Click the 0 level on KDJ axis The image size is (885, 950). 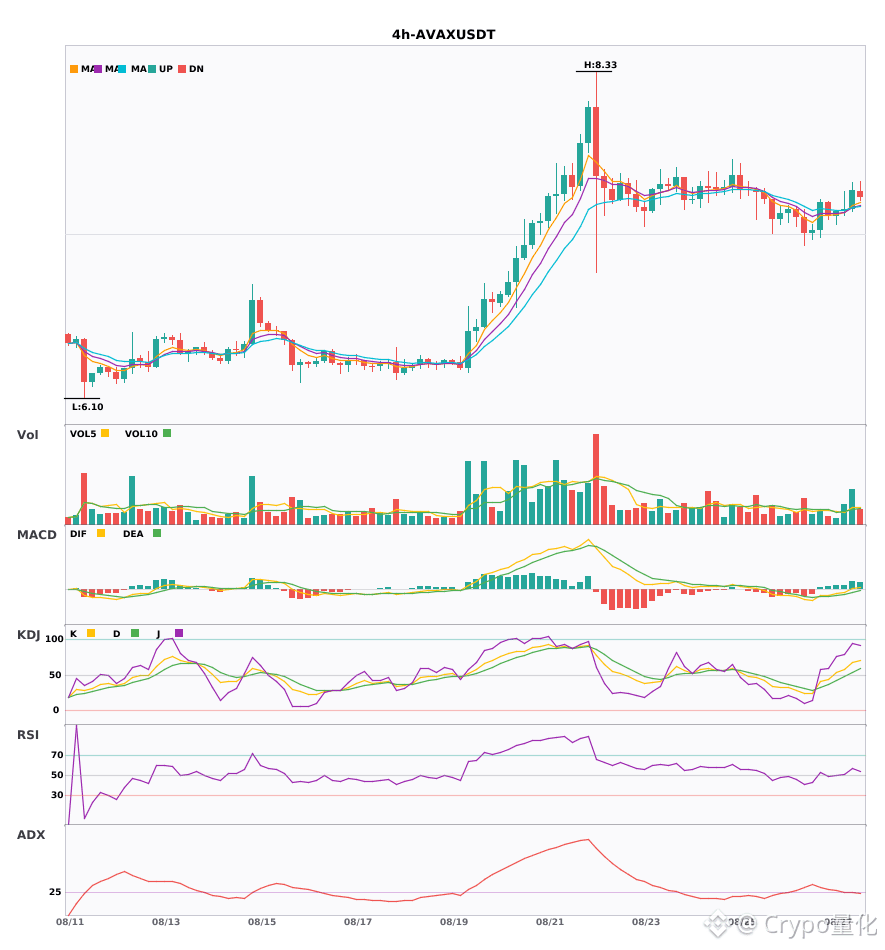[56, 710]
